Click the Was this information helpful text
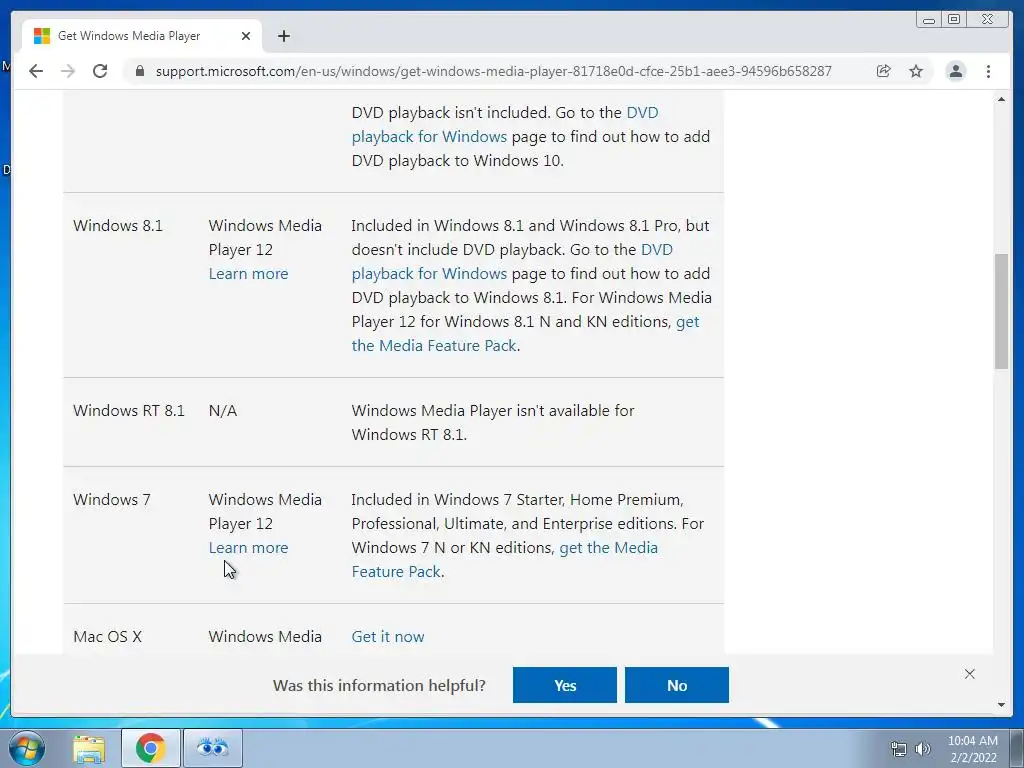This screenshot has width=1024, height=768. tap(379, 686)
